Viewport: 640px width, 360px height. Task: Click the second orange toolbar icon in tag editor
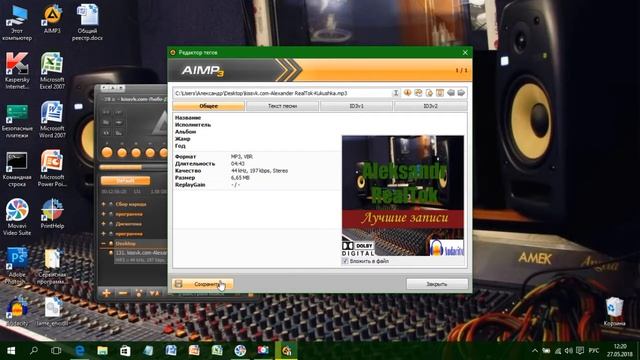(x=418, y=93)
